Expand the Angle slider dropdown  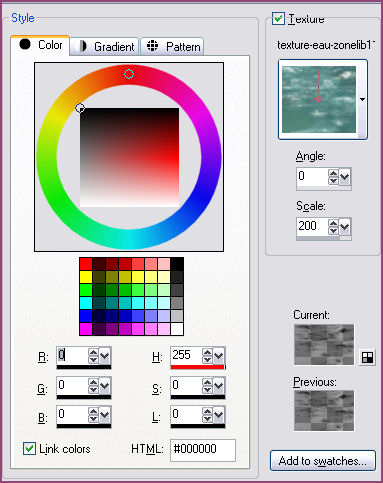(x=345, y=177)
